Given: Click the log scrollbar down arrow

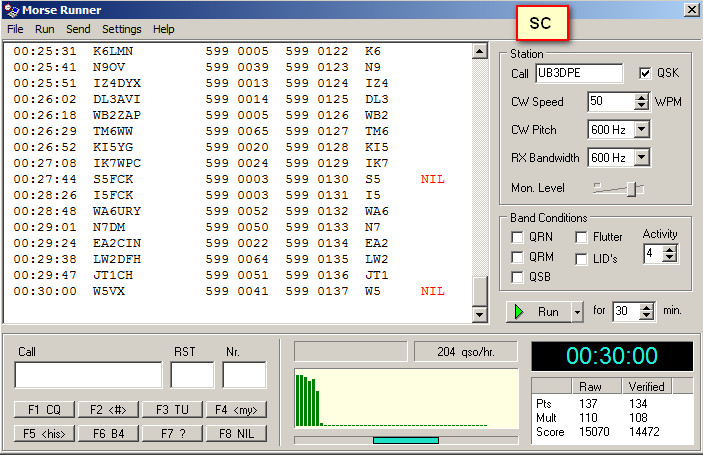Looking at the screenshot, I should [479, 315].
